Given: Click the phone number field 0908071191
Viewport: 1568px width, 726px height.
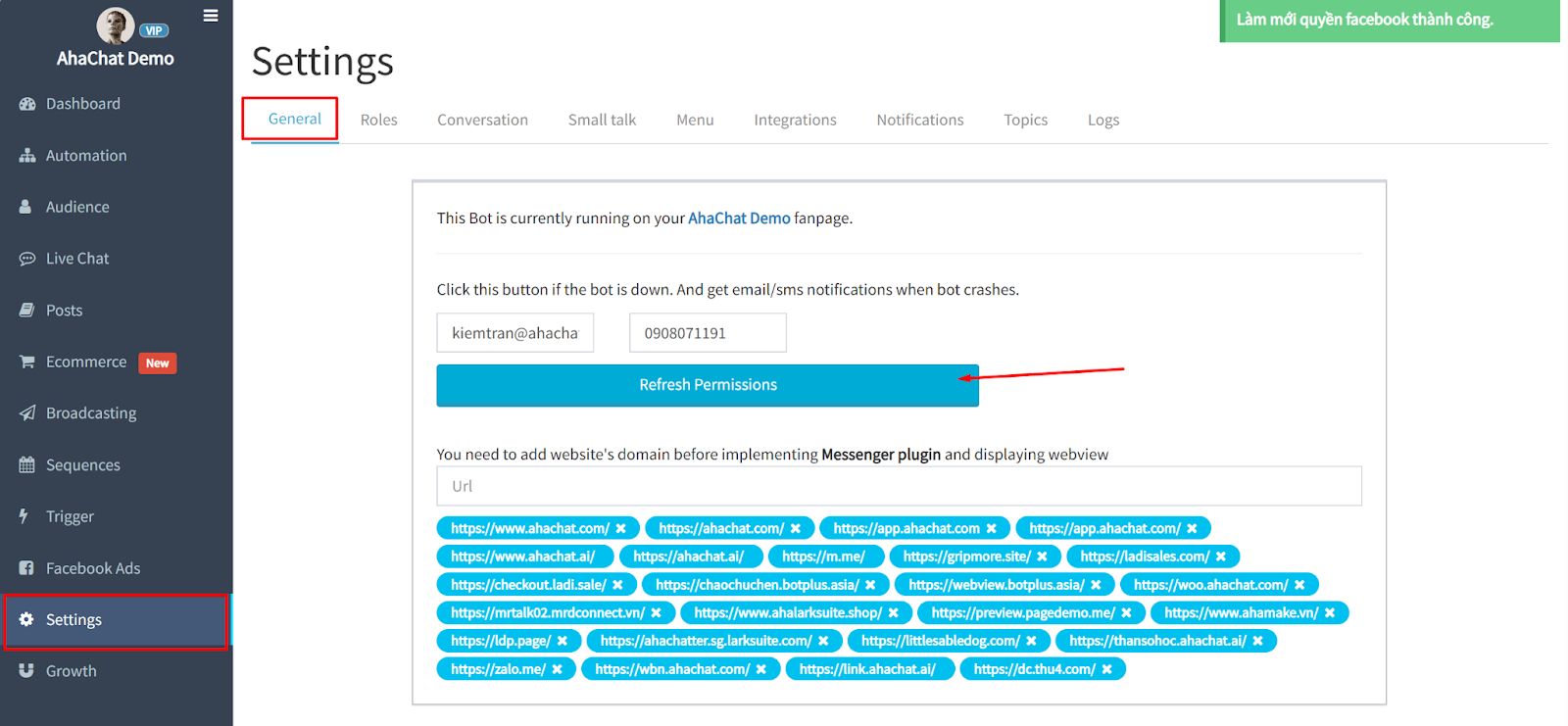Looking at the screenshot, I should 708,333.
